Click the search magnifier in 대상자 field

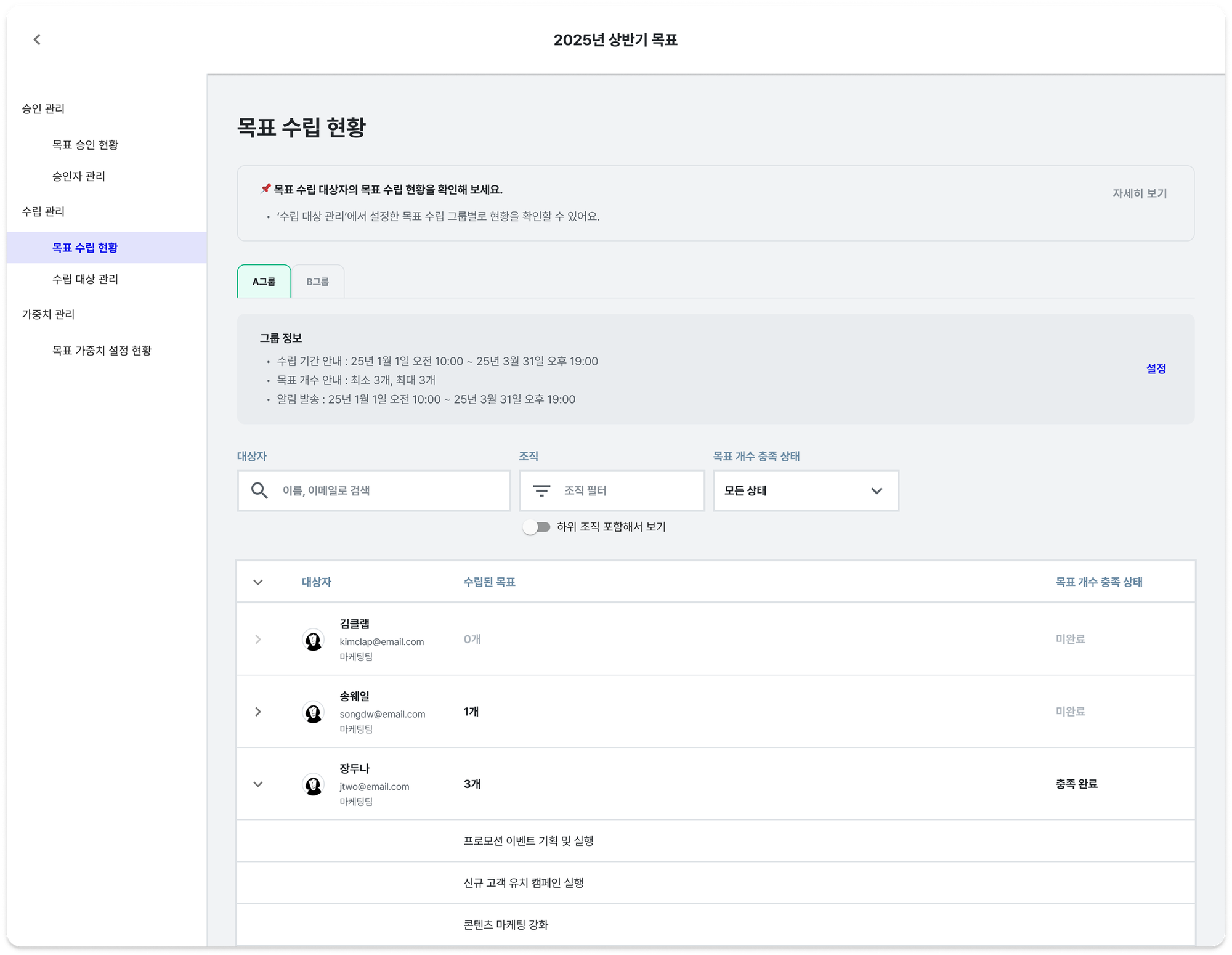coord(259,490)
